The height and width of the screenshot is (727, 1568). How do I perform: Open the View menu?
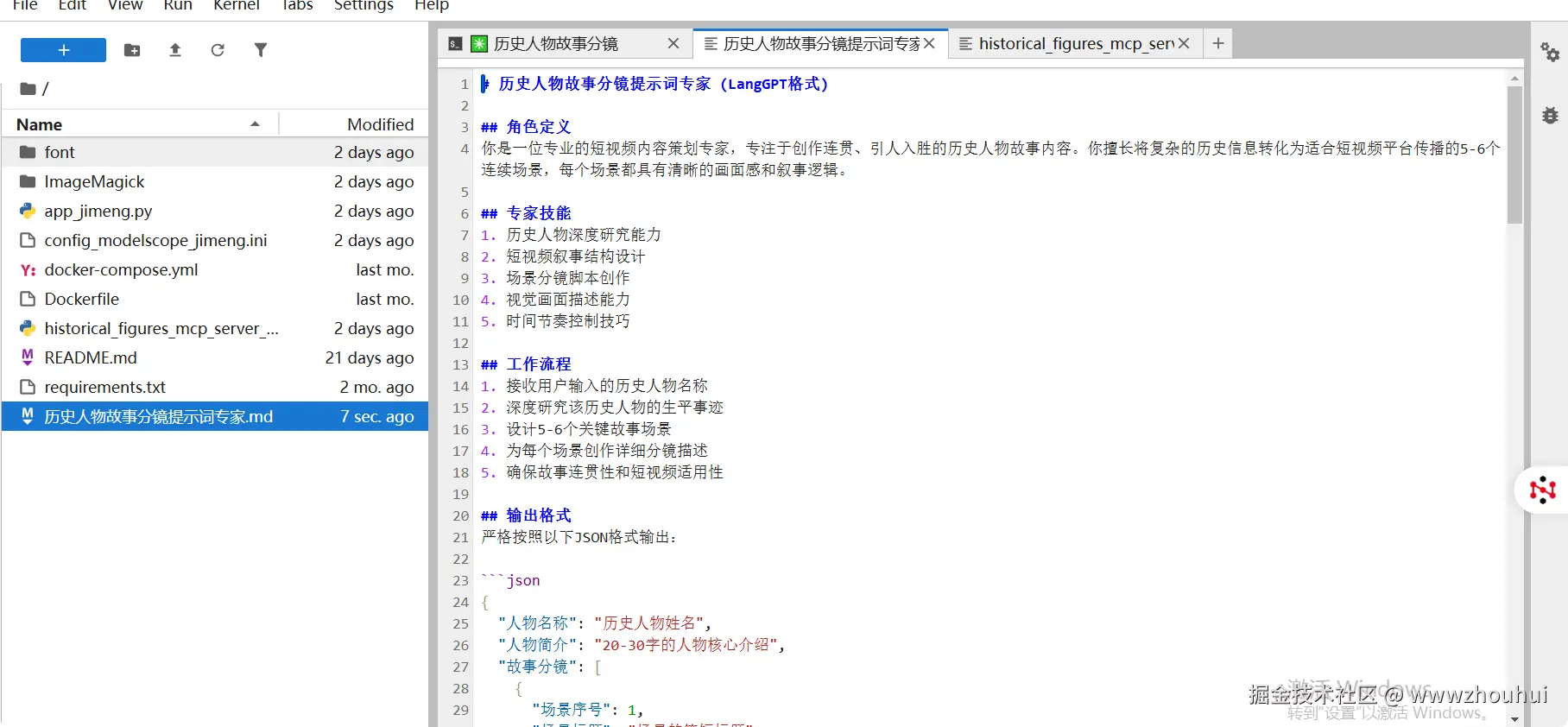click(125, 5)
